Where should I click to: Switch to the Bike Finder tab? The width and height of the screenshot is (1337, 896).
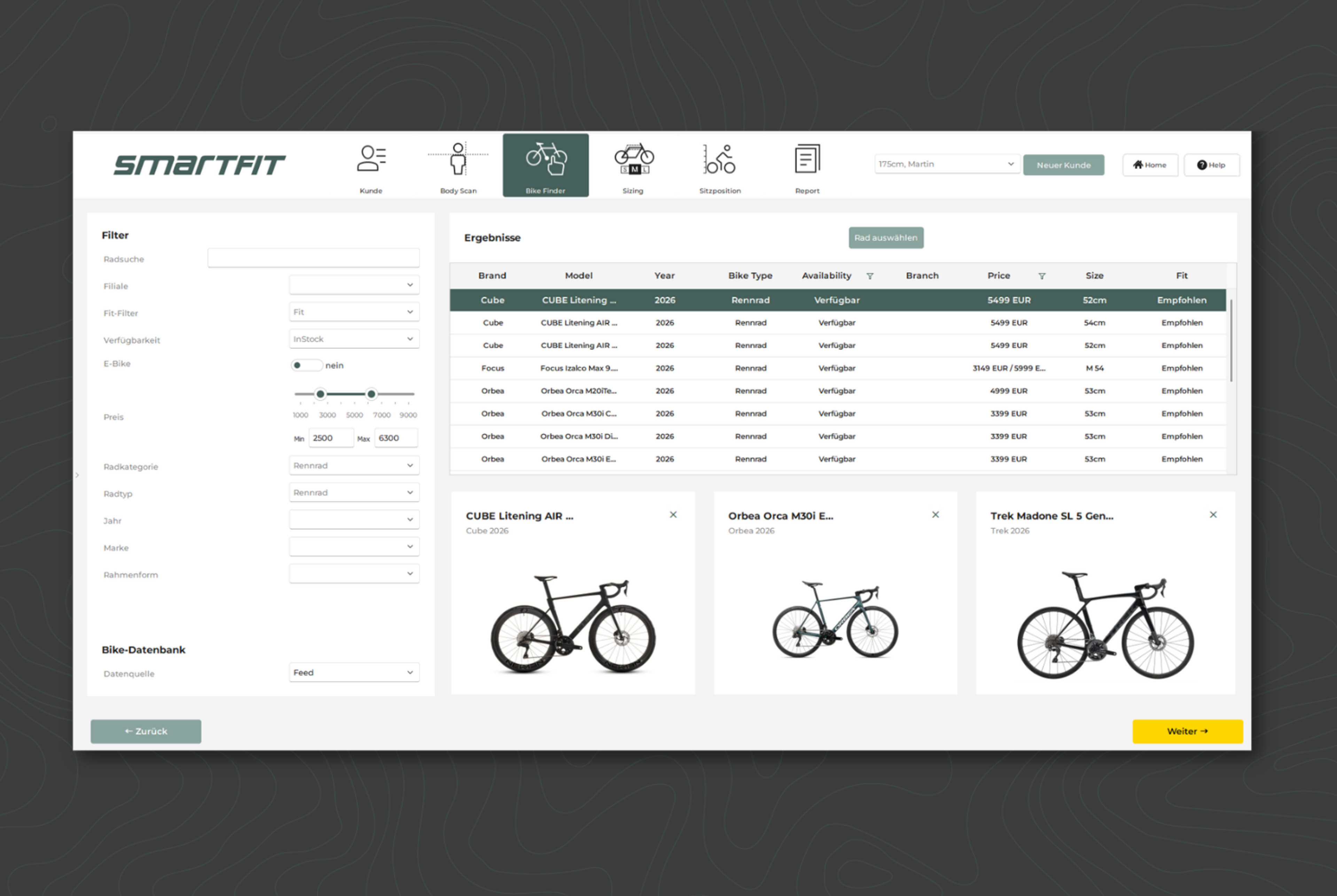click(x=546, y=165)
